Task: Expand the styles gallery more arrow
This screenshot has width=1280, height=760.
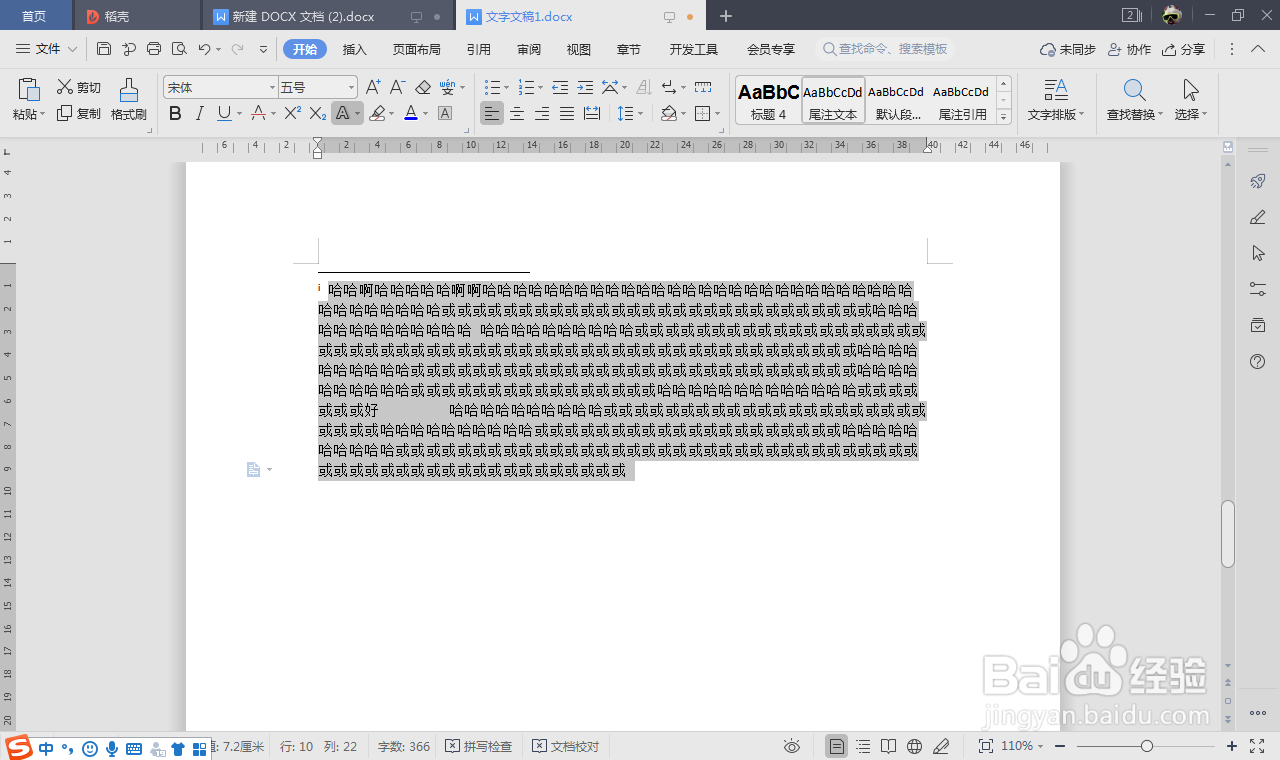Action: point(1004,117)
